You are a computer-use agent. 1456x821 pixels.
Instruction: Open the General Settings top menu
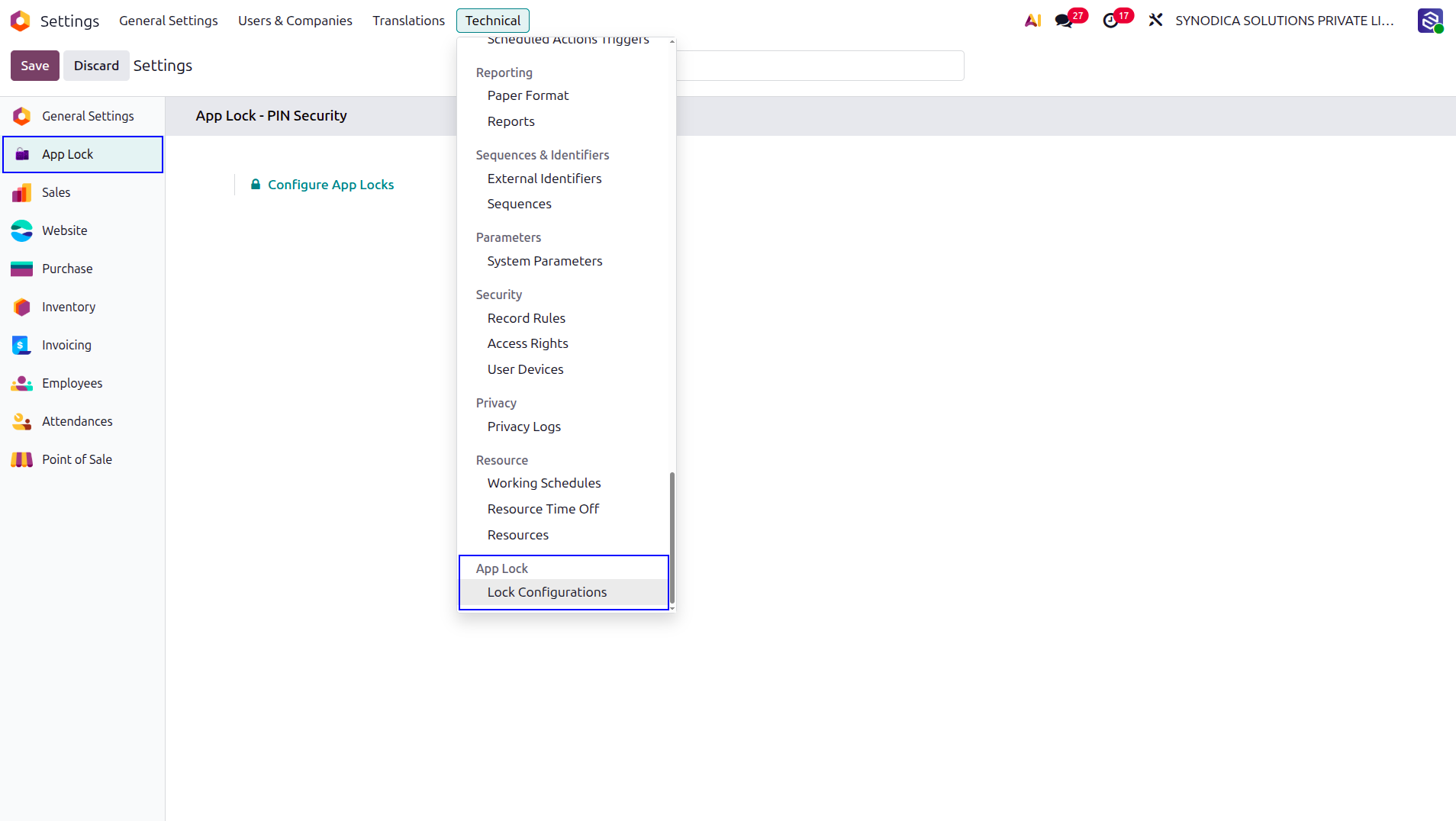168,21
